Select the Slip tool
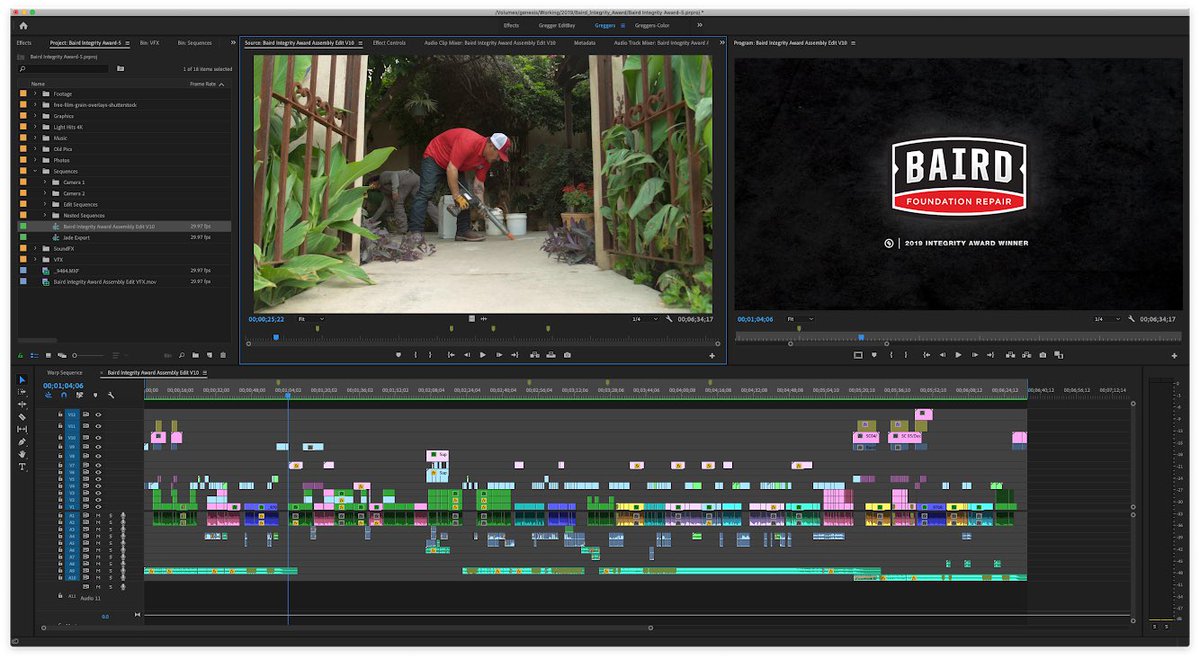The image size is (1200, 659). (x=22, y=429)
